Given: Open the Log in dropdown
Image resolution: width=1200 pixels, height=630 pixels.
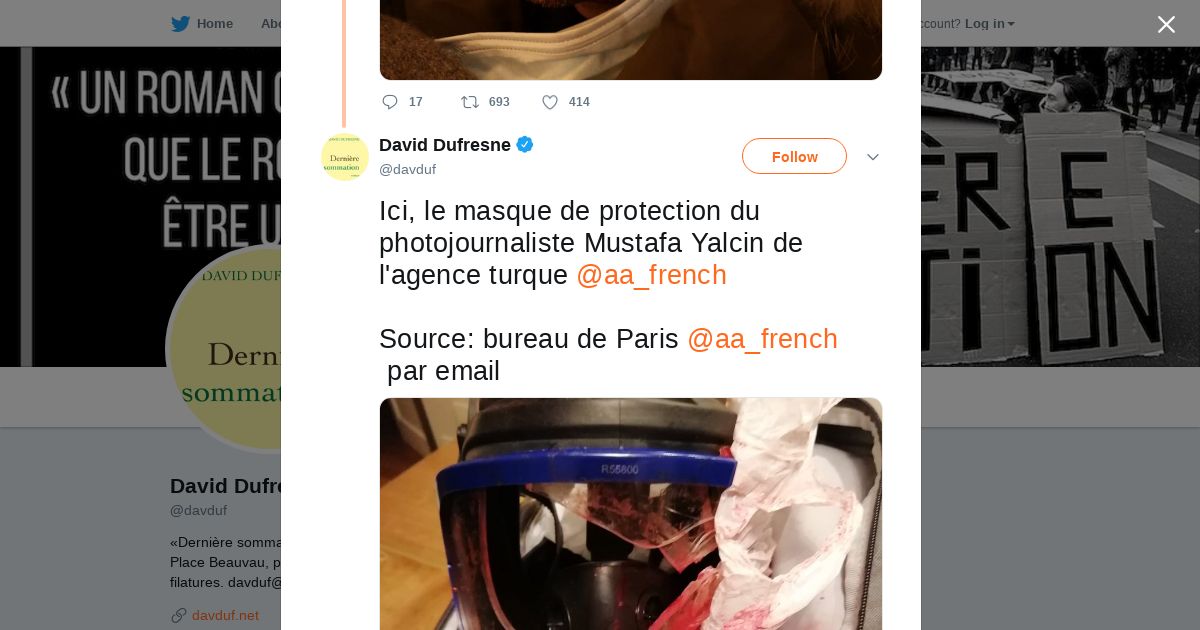Looking at the screenshot, I should [x=990, y=24].
